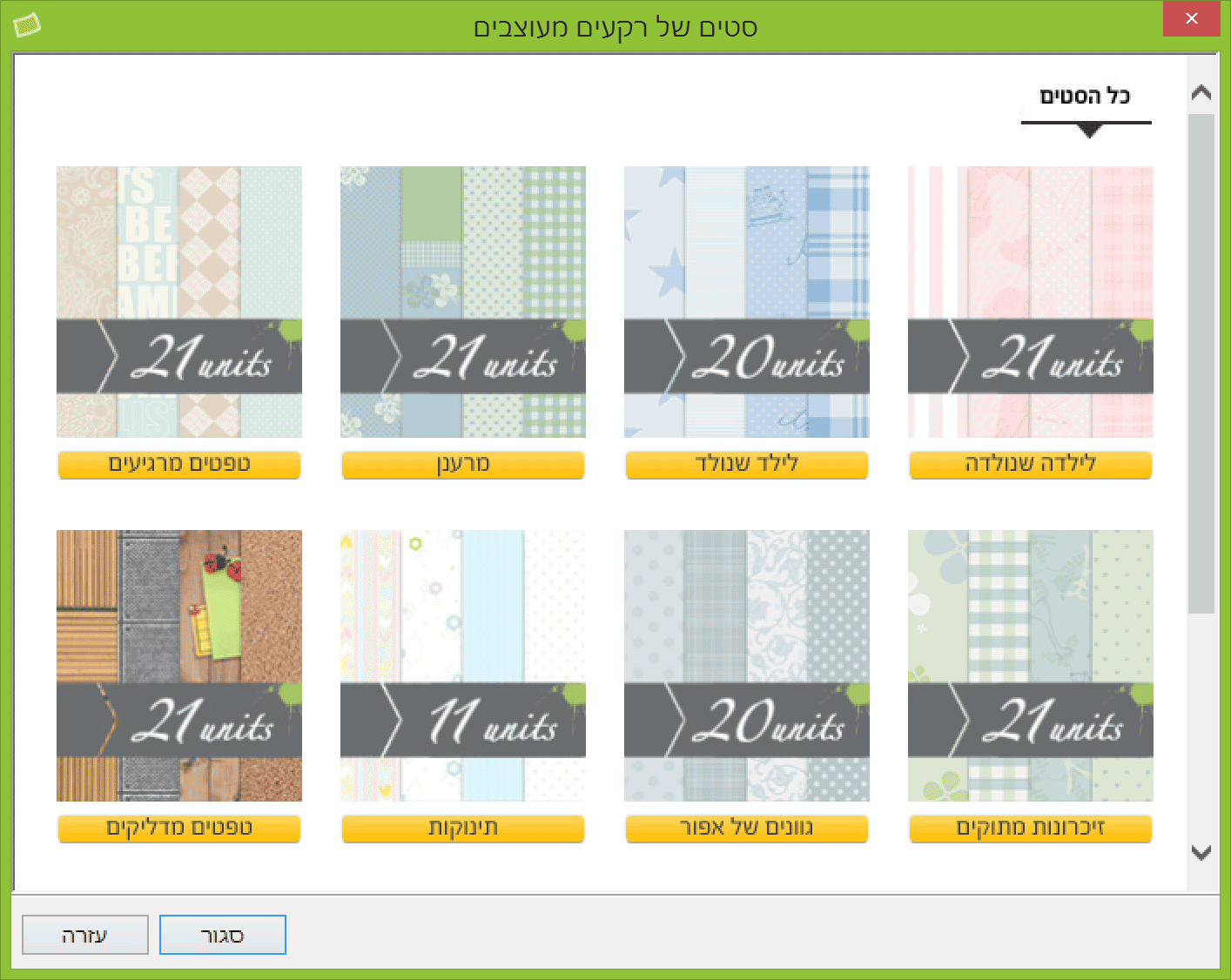Click the מרענן yellow label button
Viewport: 1231px width, 980px height.
pos(463,465)
